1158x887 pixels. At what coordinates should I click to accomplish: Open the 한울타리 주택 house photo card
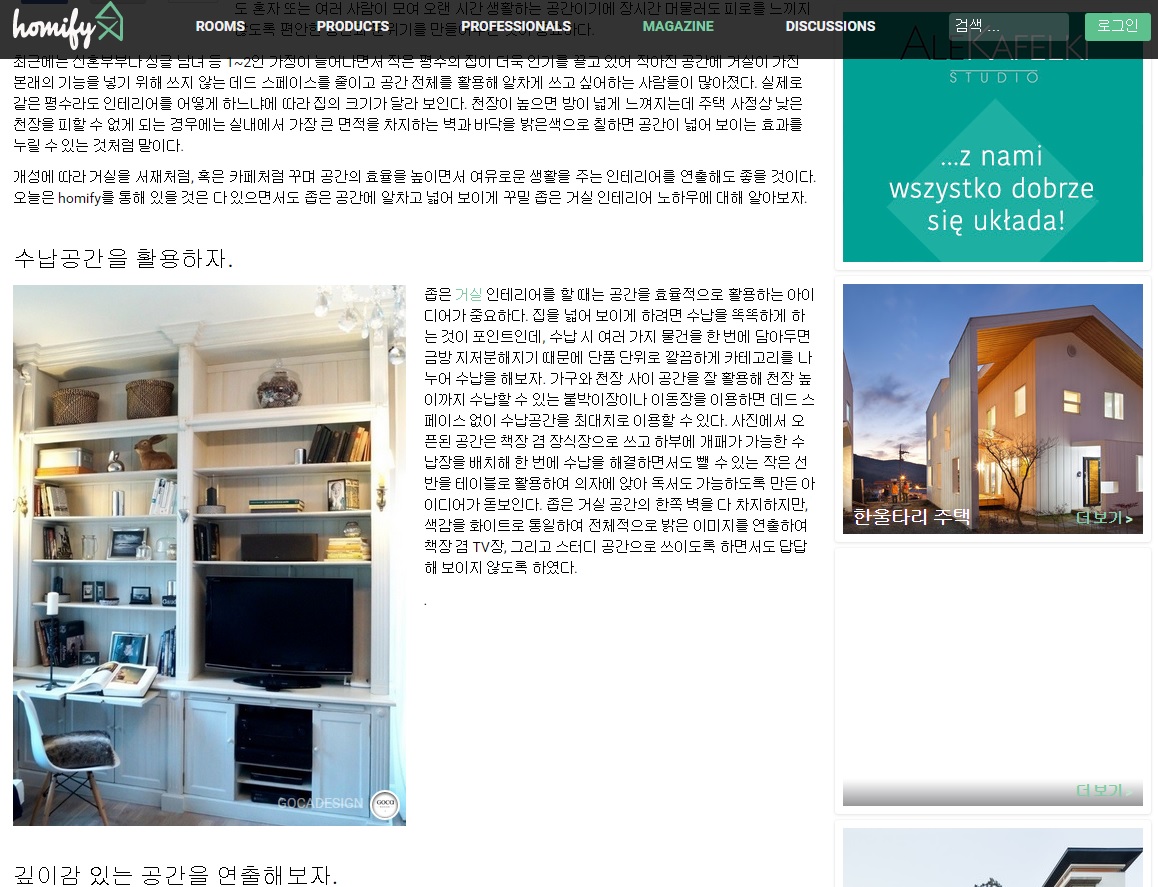(x=993, y=408)
